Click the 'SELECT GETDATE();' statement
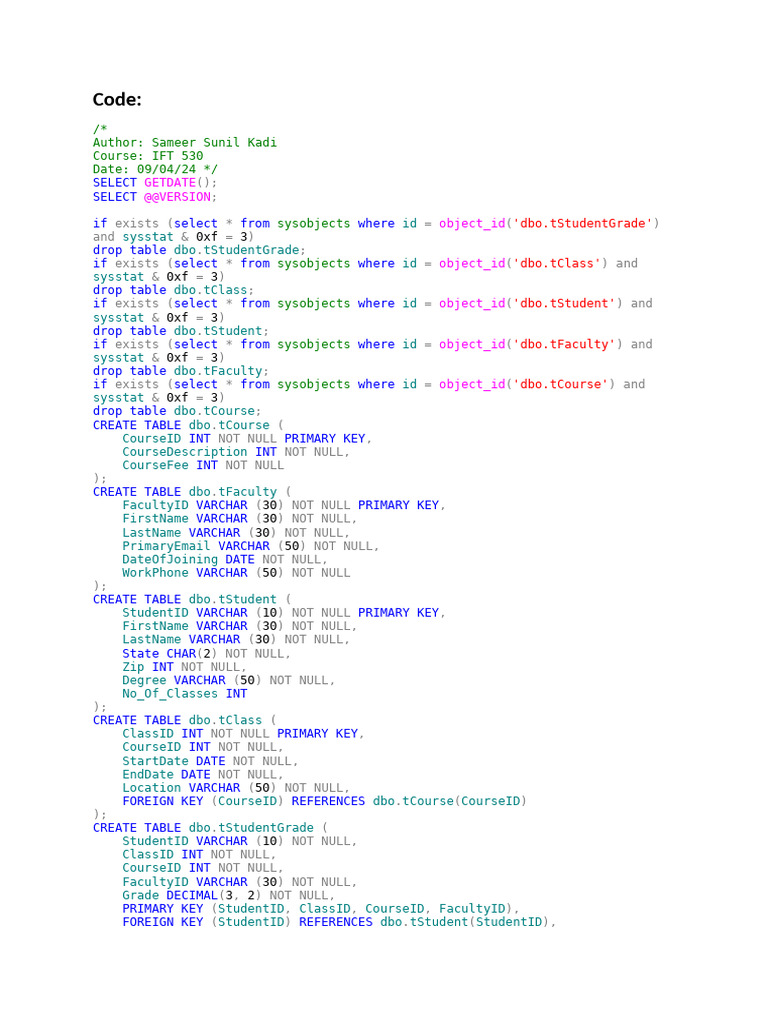The image size is (768, 1024). point(155,183)
